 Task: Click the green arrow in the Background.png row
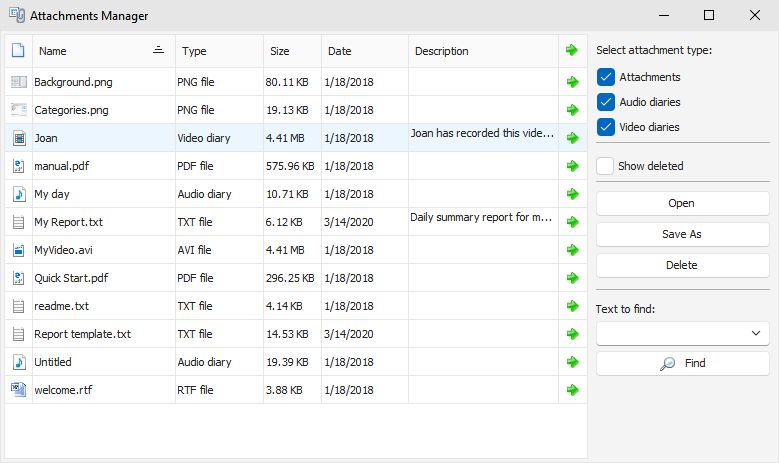tap(572, 82)
